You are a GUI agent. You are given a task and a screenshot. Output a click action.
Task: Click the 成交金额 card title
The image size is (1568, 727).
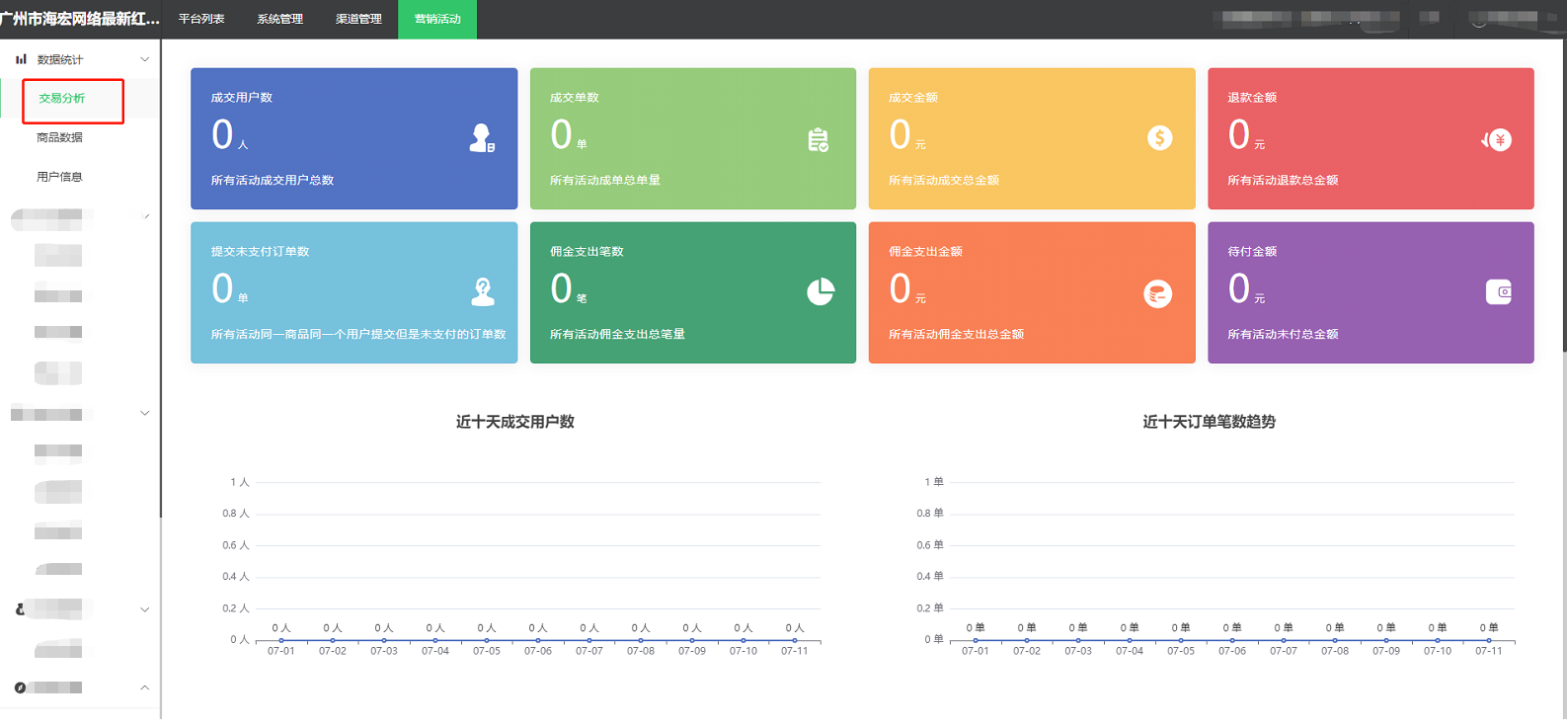[x=913, y=98]
